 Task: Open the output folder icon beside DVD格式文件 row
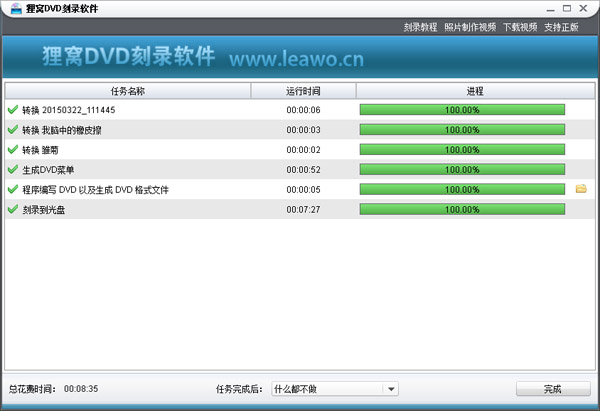(x=581, y=189)
